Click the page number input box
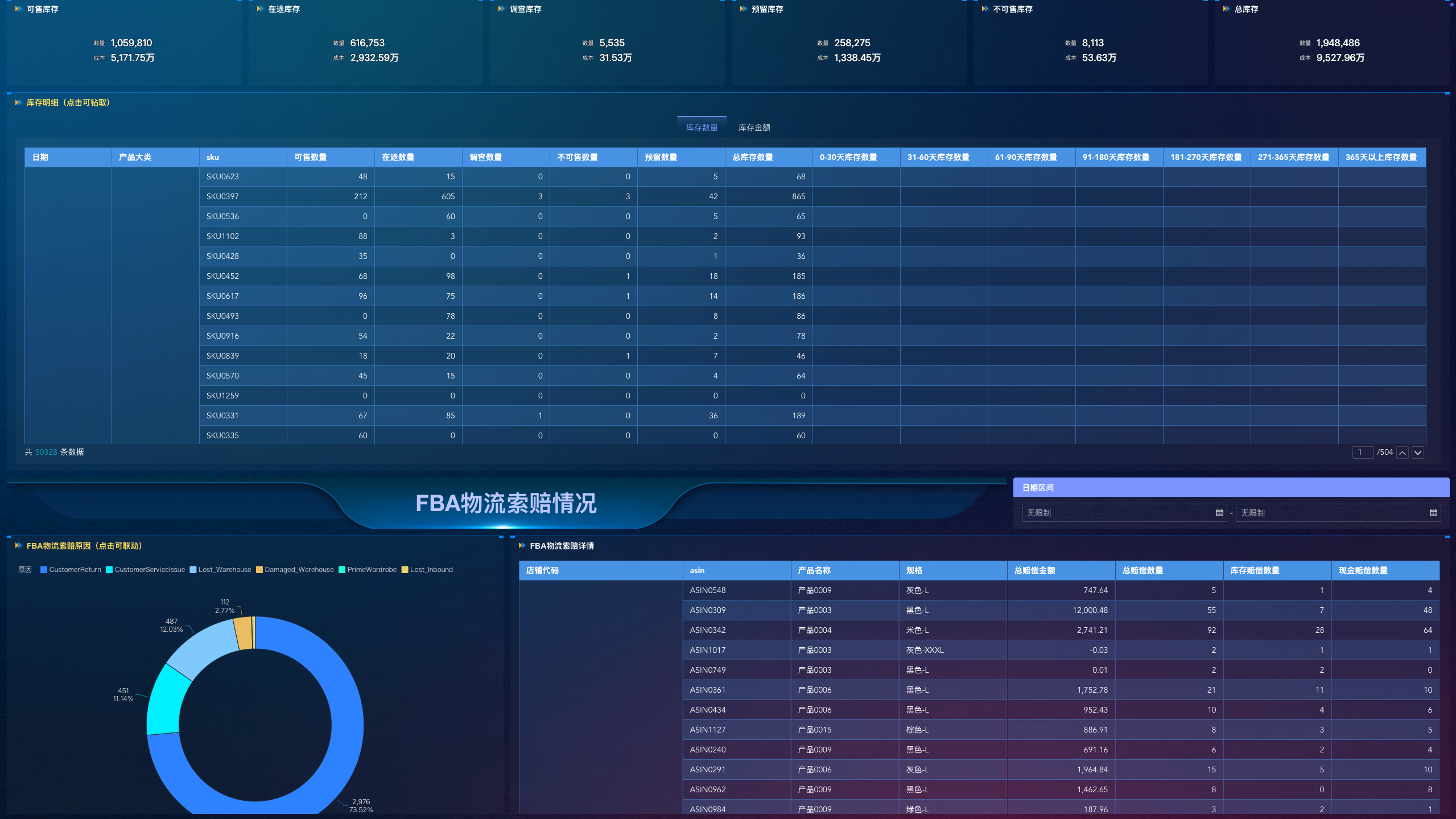The image size is (1456, 819). tap(1363, 452)
